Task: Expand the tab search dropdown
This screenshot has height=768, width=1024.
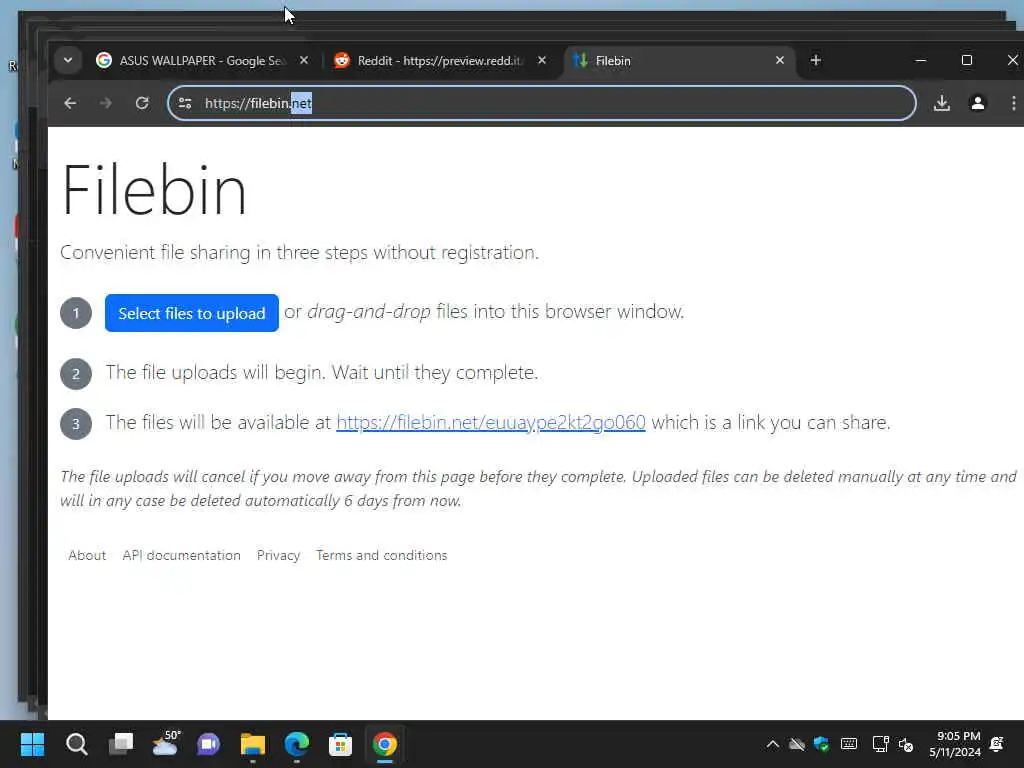Action: 68,61
